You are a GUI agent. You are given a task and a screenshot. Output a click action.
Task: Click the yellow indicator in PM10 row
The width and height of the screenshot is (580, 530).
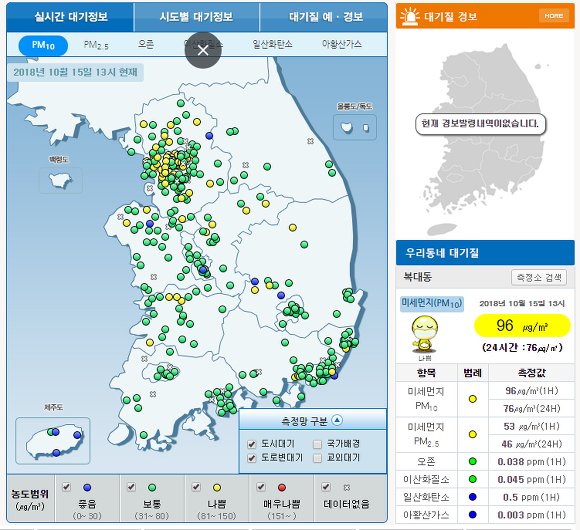pyautogui.click(x=472, y=399)
